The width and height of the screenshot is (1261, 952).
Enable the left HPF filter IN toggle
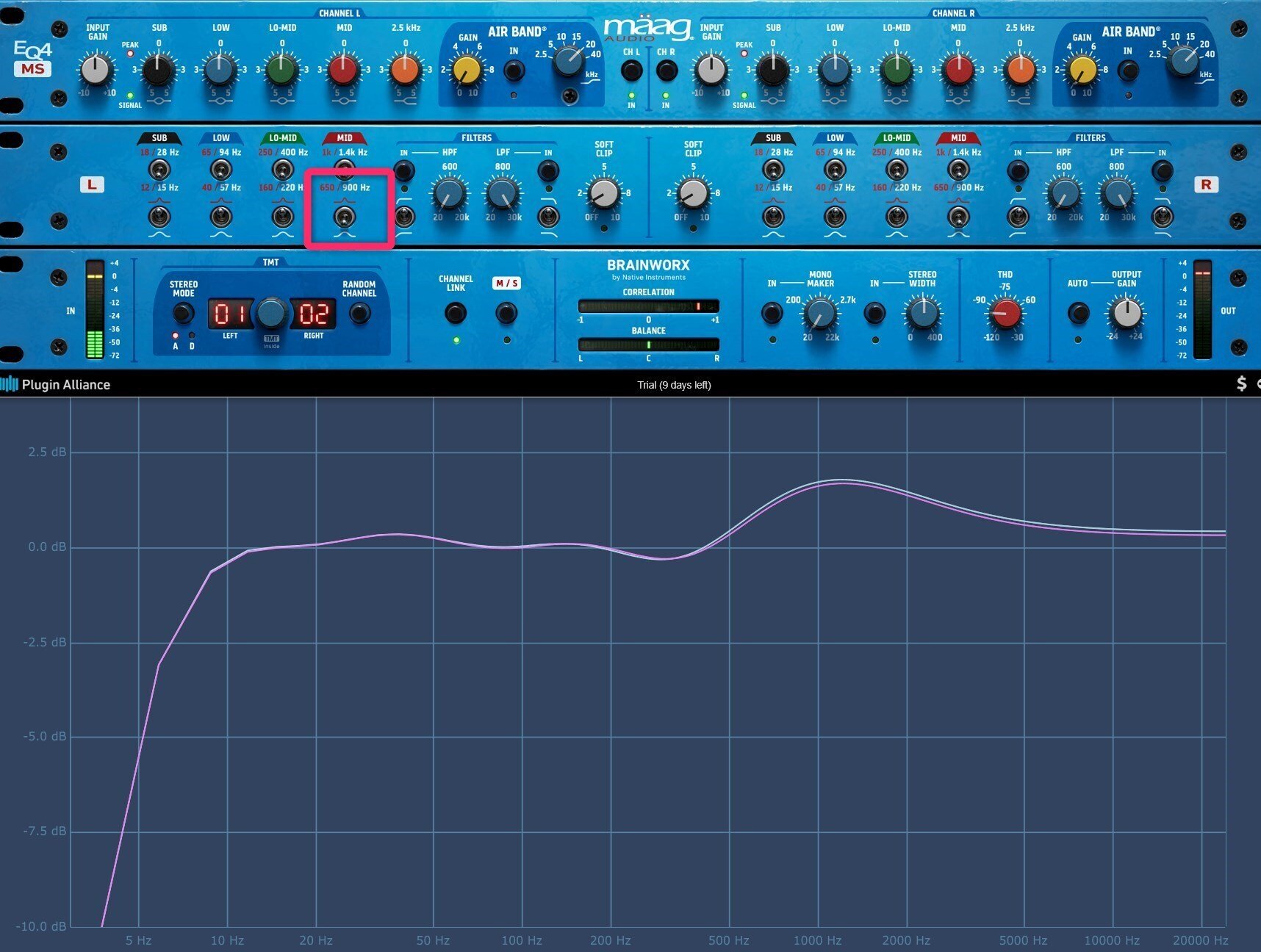click(x=403, y=170)
